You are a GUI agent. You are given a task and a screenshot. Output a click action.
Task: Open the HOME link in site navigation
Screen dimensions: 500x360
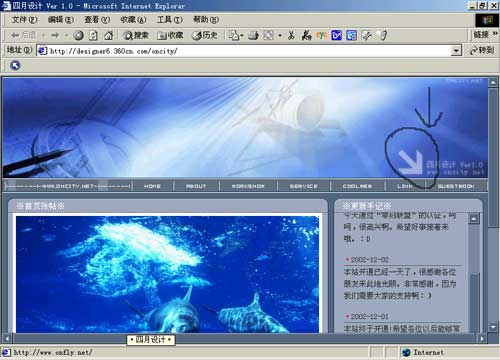pos(152,186)
